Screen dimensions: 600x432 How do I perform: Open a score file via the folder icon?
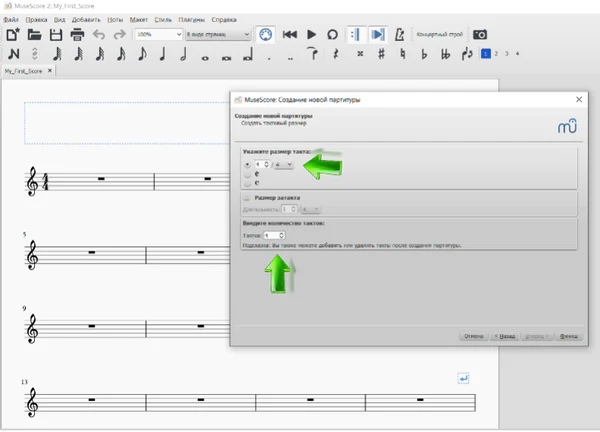pos(34,34)
